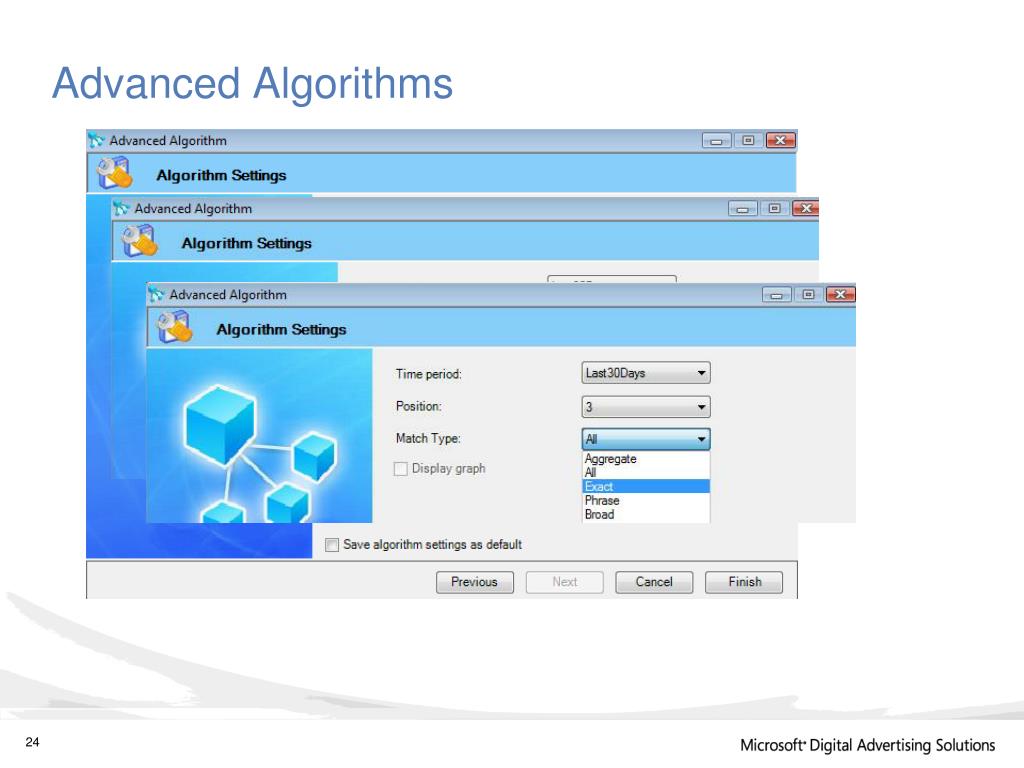
Task: Close the middle Advanced Algorithm window
Action: (806, 208)
